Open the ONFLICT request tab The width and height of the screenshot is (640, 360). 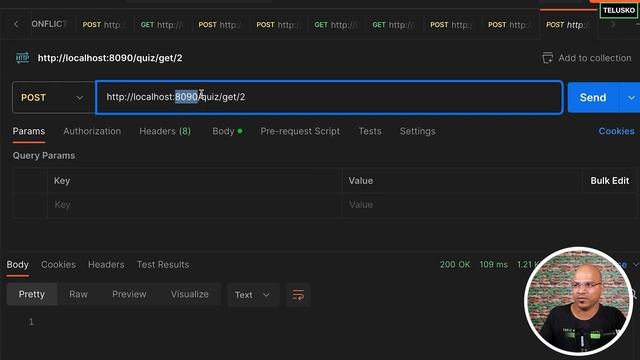[x=49, y=24]
